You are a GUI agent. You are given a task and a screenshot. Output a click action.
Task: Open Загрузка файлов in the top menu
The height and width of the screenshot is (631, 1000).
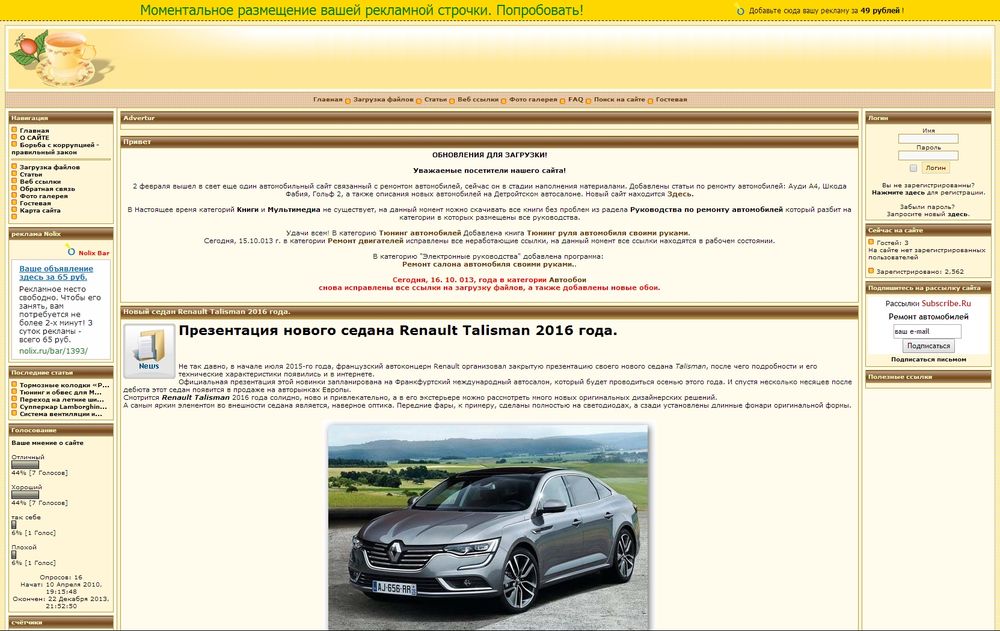click(383, 100)
